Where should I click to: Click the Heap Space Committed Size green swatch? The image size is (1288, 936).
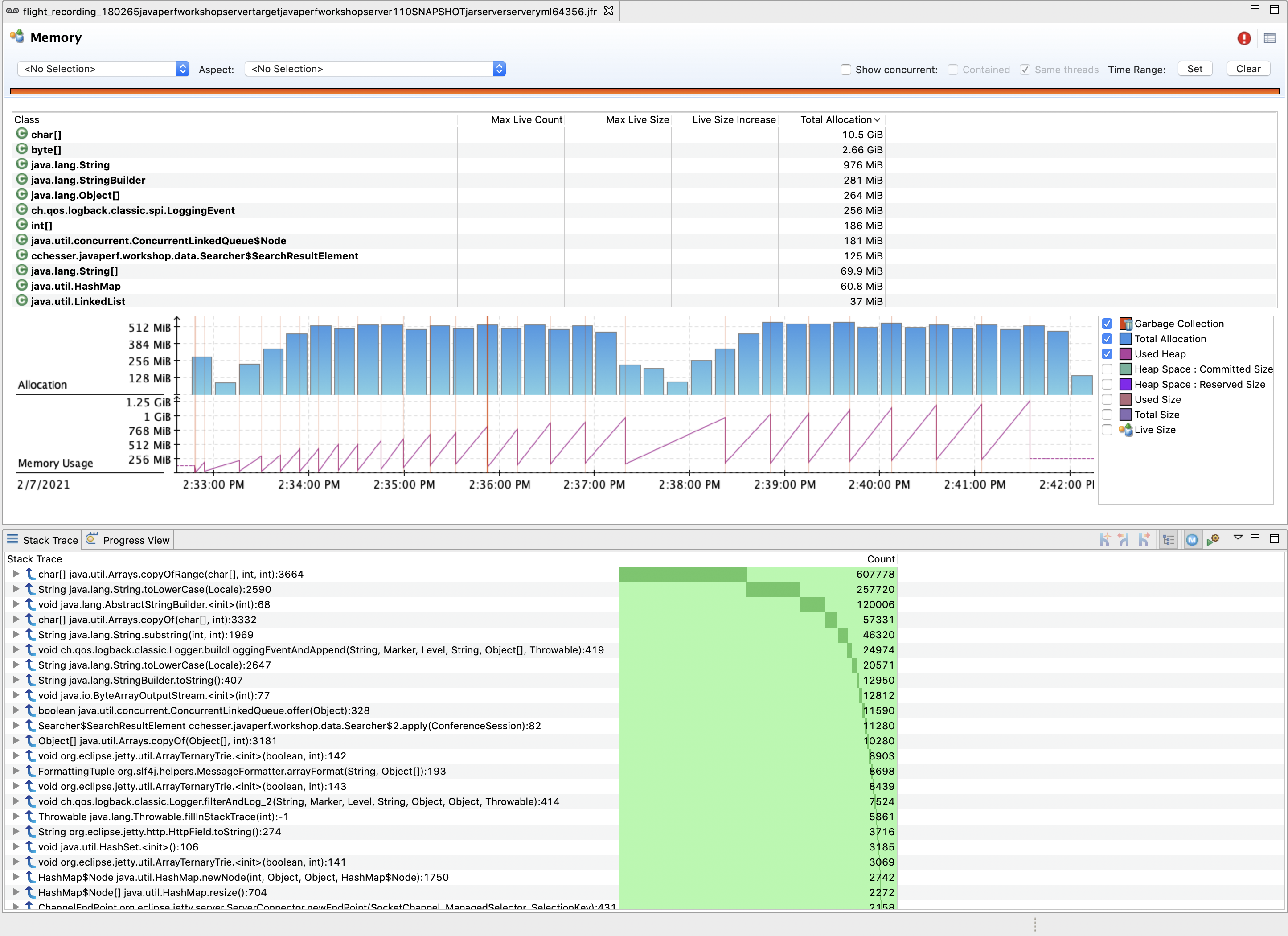1126,369
